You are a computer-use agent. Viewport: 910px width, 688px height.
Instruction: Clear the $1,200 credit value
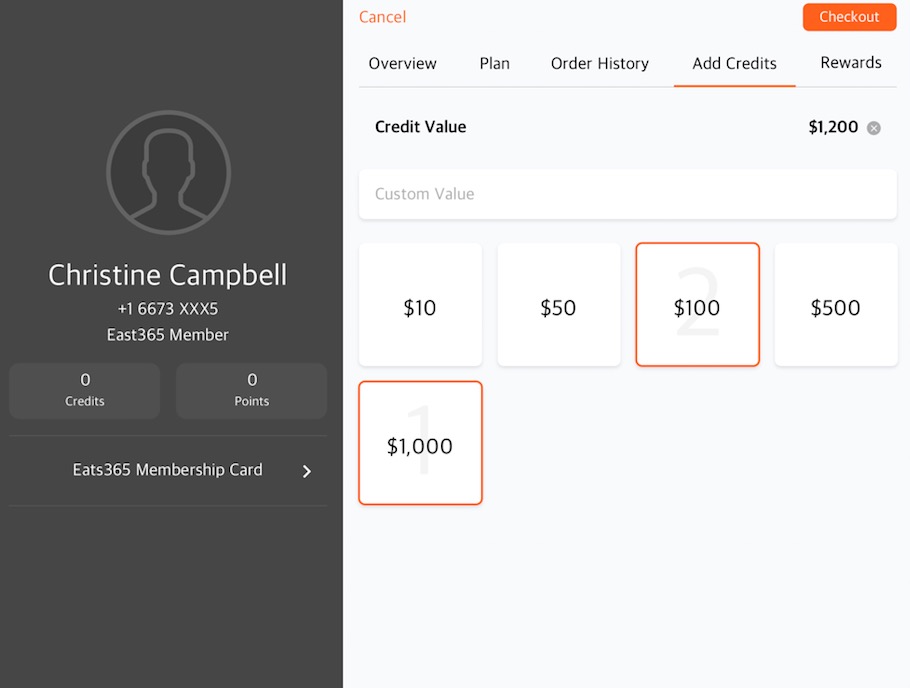(873, 128)
